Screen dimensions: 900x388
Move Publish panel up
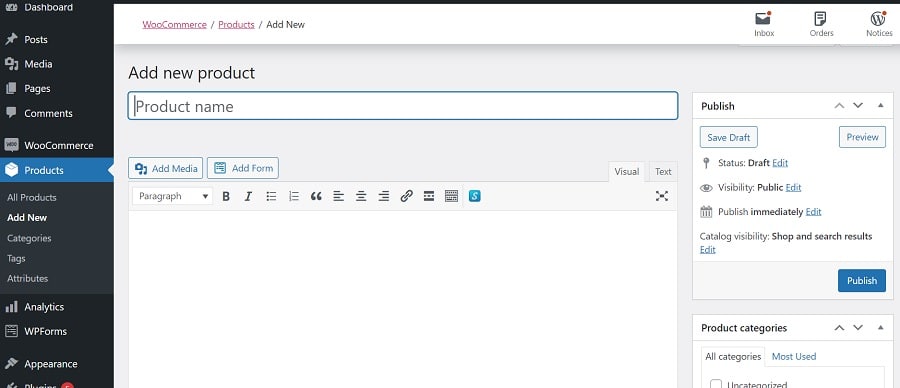pos(839,106)
